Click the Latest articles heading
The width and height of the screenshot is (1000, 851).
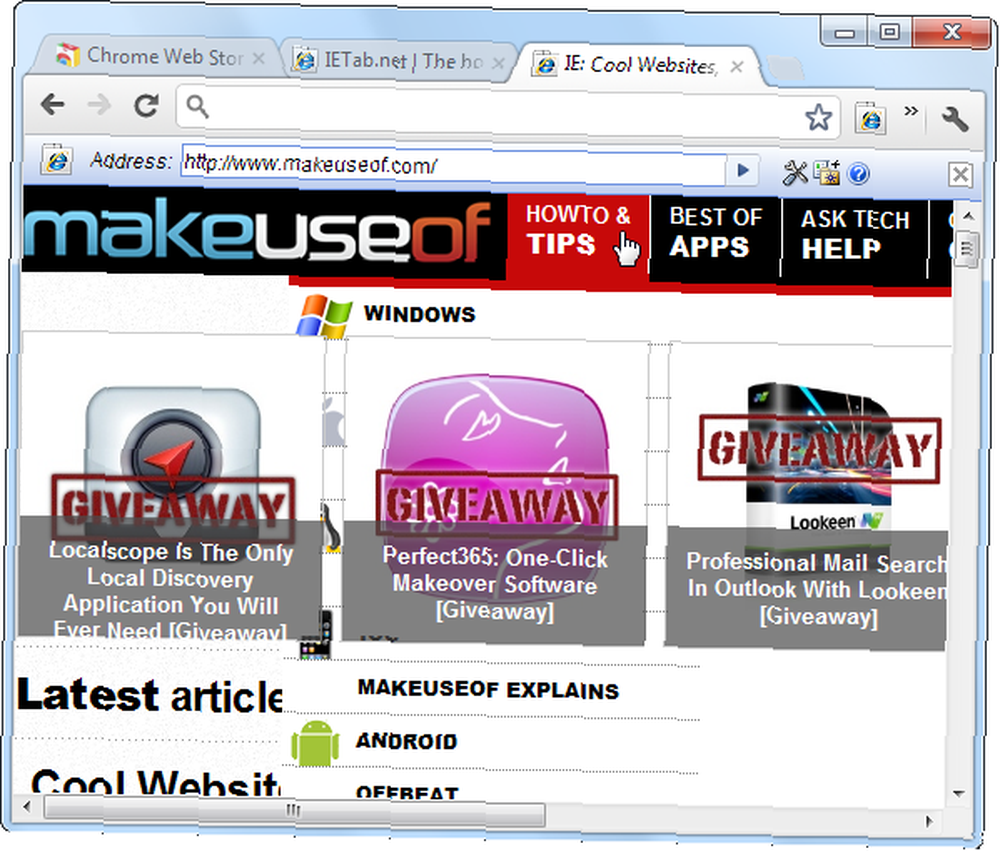150,695
